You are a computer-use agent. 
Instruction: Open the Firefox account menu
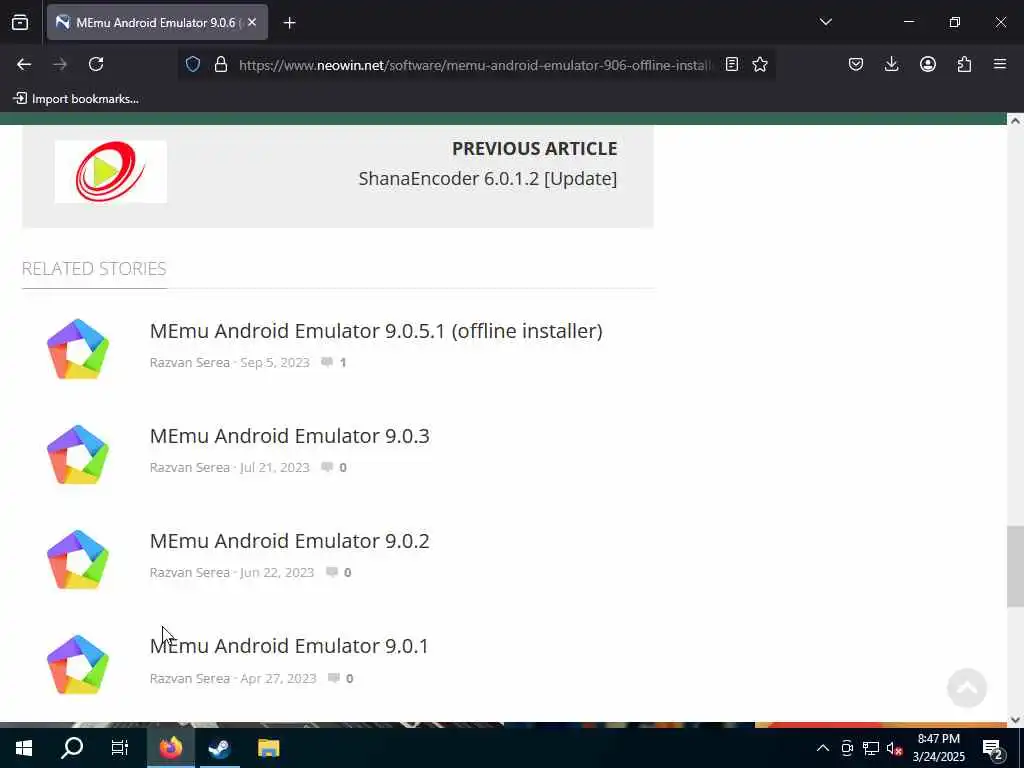[927, 64]
